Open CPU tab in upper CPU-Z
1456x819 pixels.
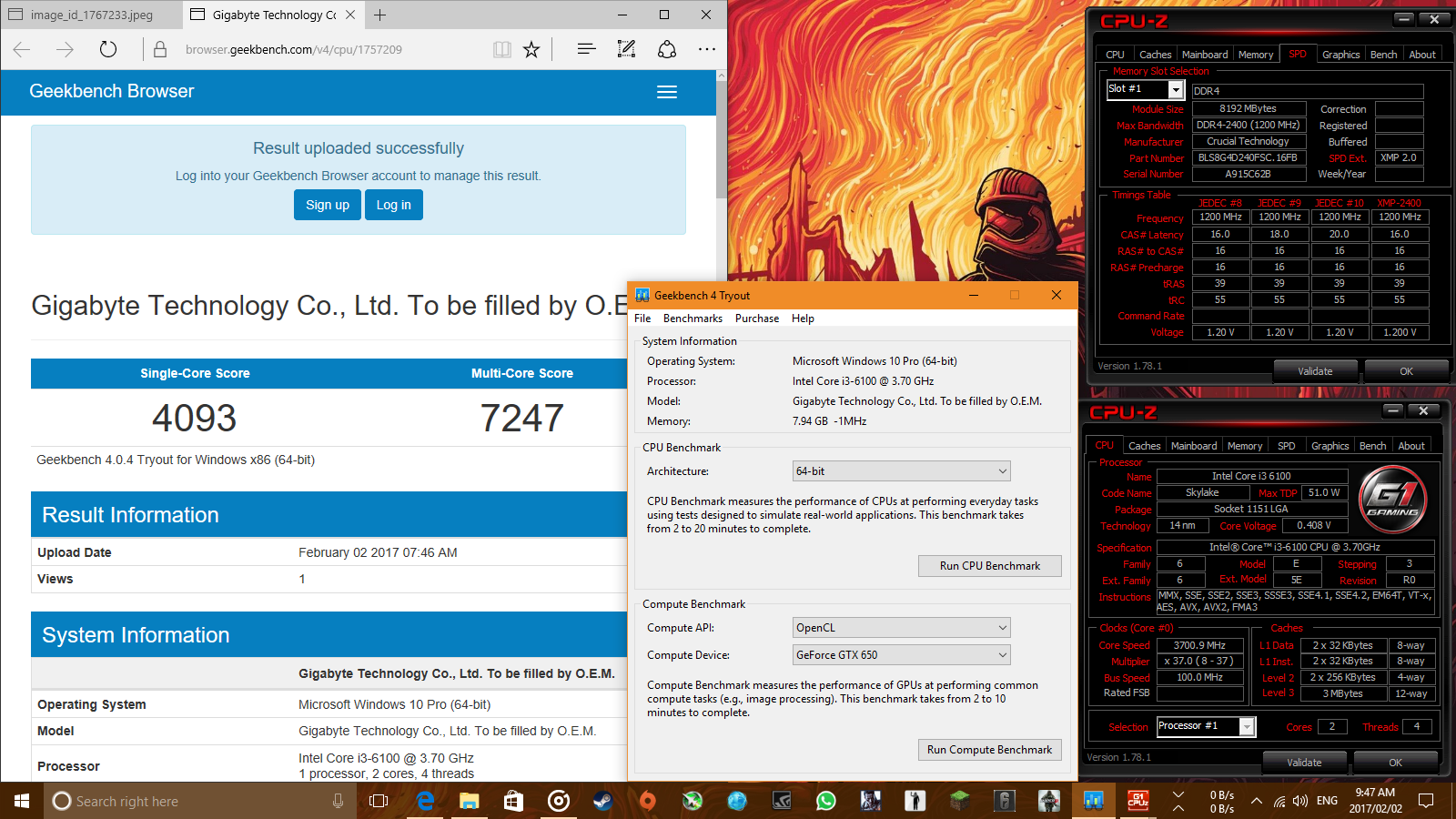click(x=1115, y=55)
